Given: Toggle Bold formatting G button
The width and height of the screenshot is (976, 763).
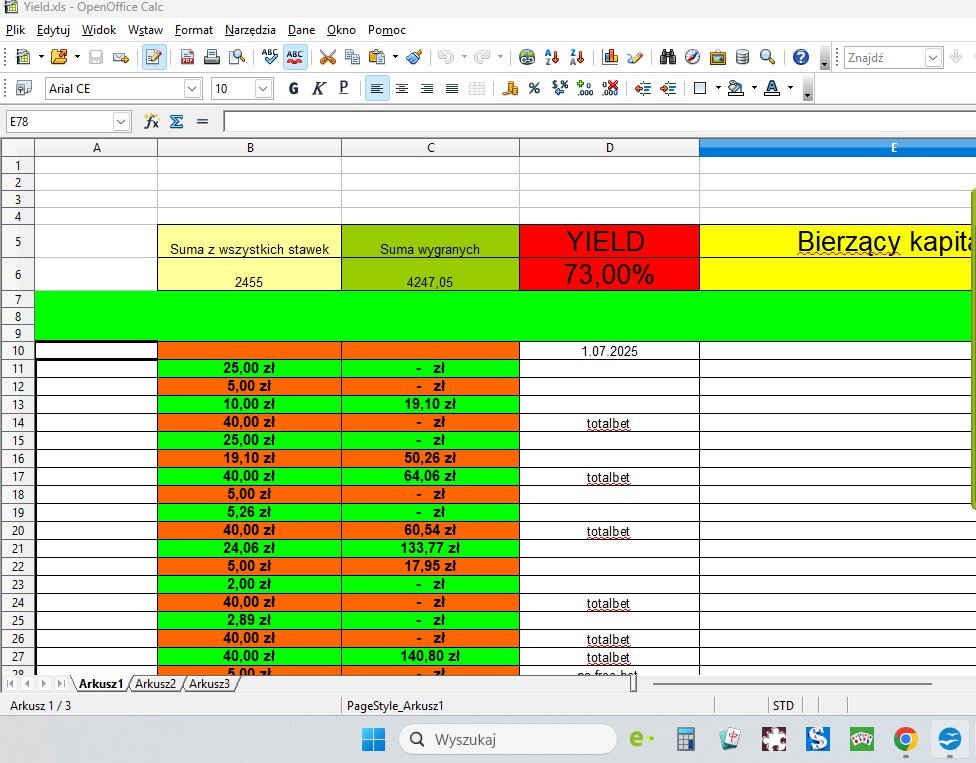Looking at the screenshot, I should click(293, 88).
